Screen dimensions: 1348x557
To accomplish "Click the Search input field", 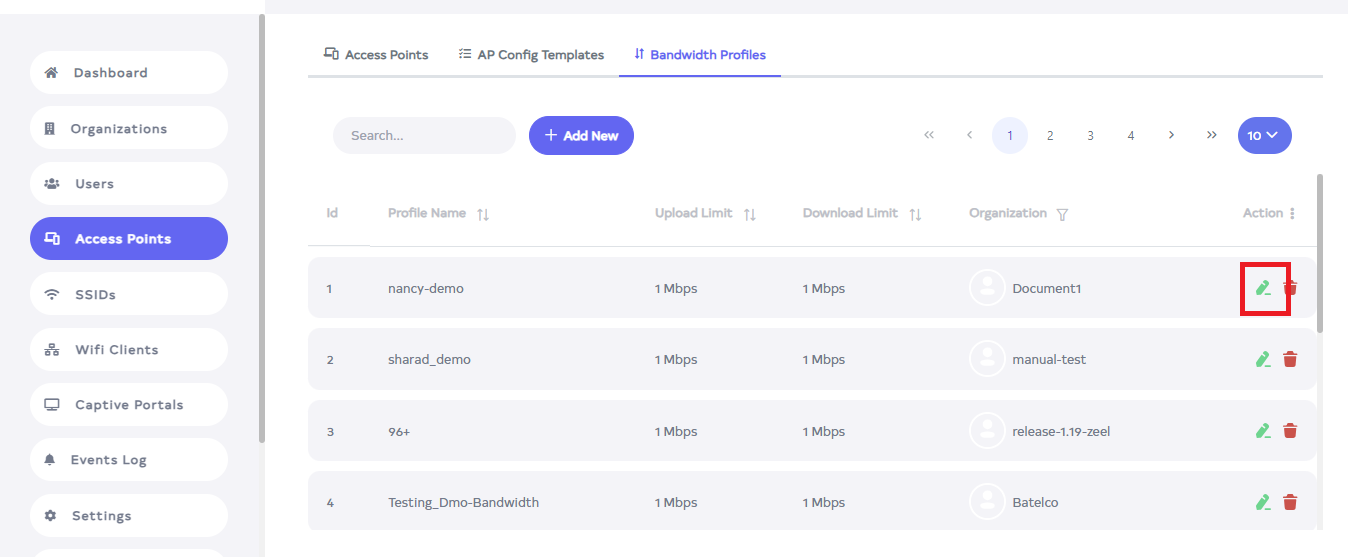I will coord(424,136).
